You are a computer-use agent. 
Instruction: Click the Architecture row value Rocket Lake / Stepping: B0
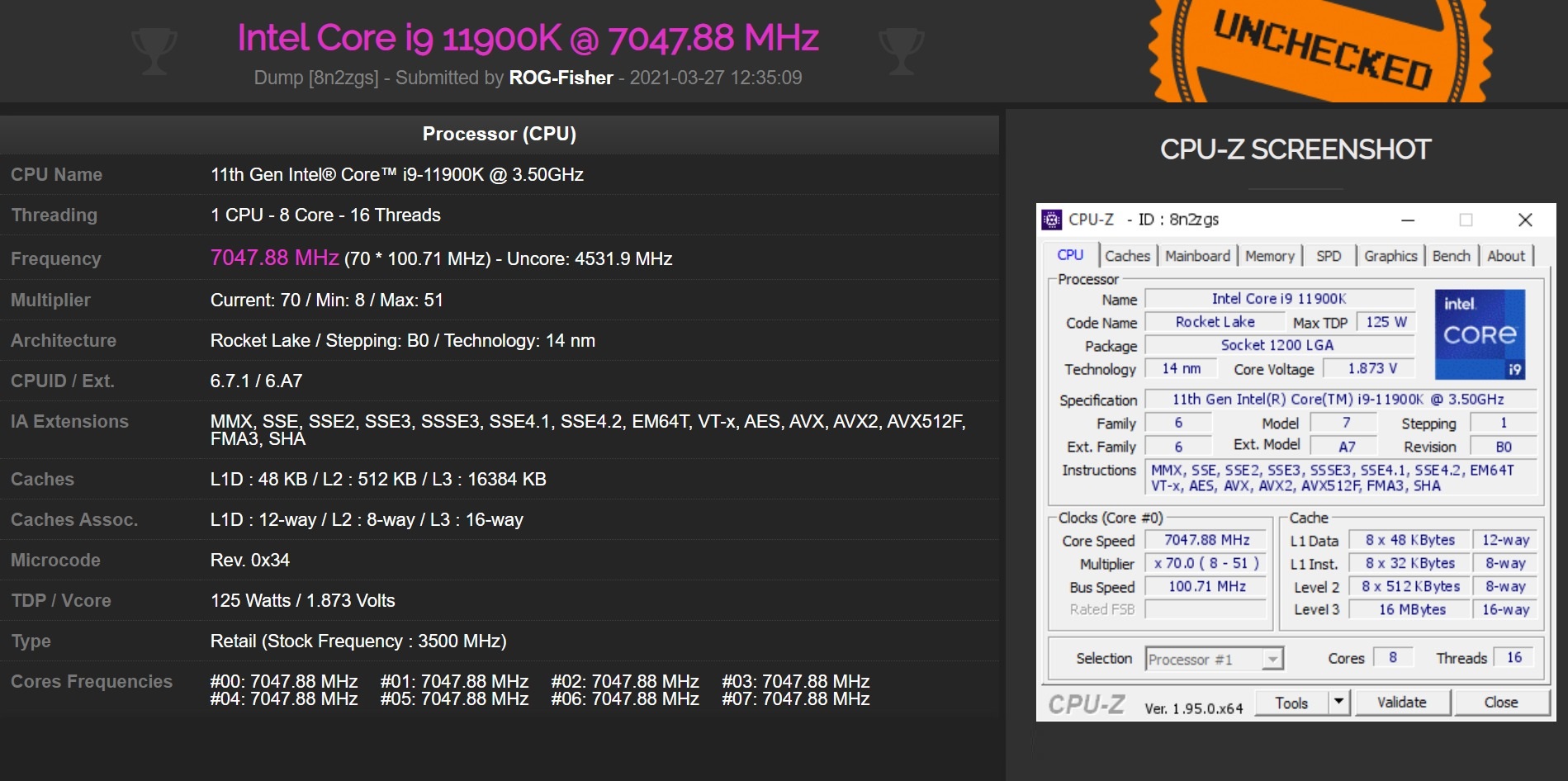[402, 340]
